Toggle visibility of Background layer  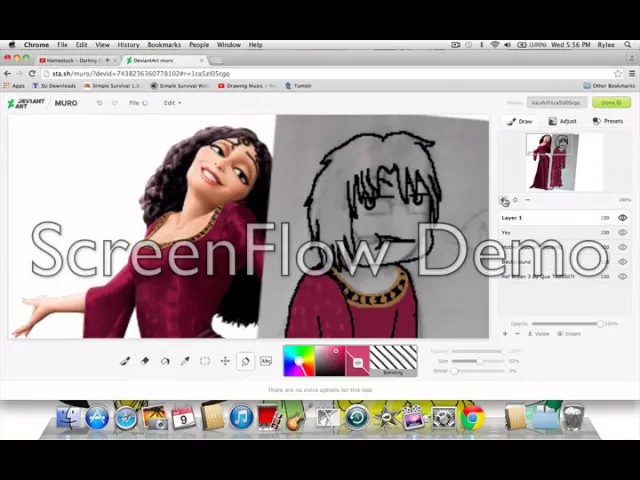point(622,262)
